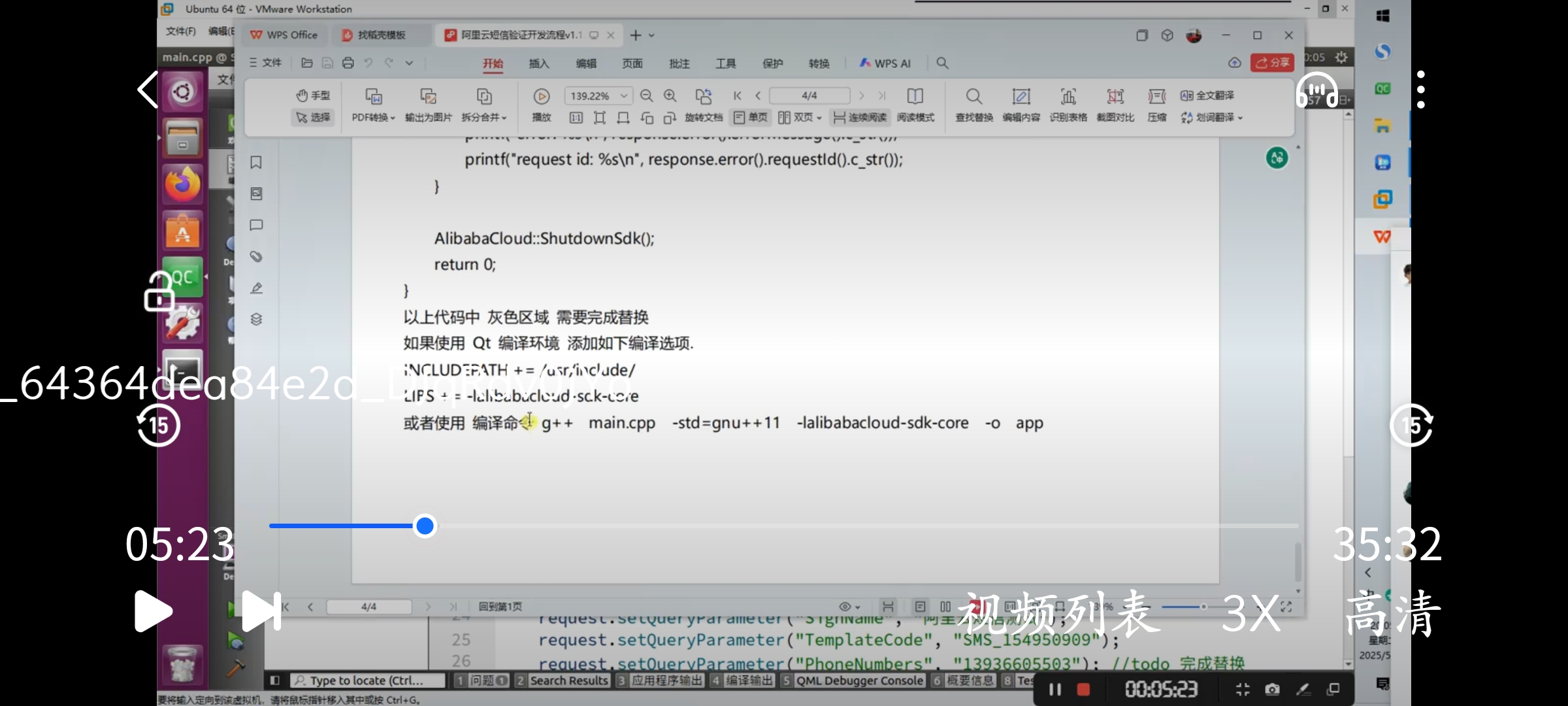Open the 插入 ribbon tab
The width and height of the screenshot is (1568, 706).
(538, 63)
